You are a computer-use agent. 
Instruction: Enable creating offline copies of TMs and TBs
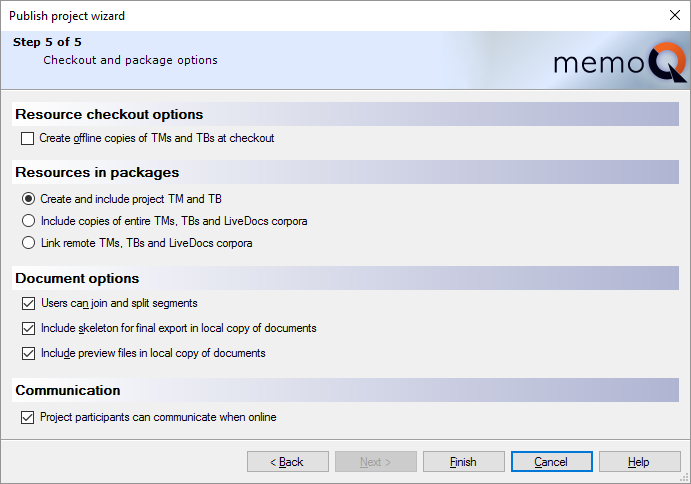[28, 138]
